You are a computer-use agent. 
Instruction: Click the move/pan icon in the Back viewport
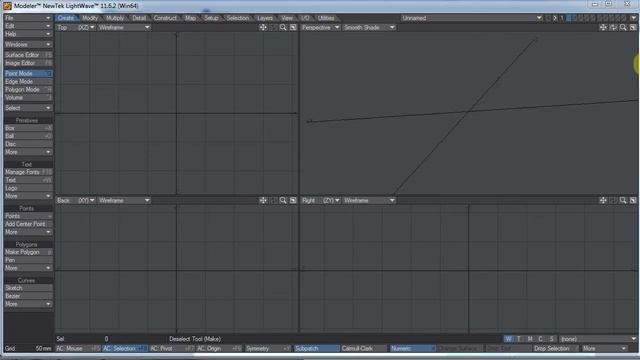[x=263, y=200]
